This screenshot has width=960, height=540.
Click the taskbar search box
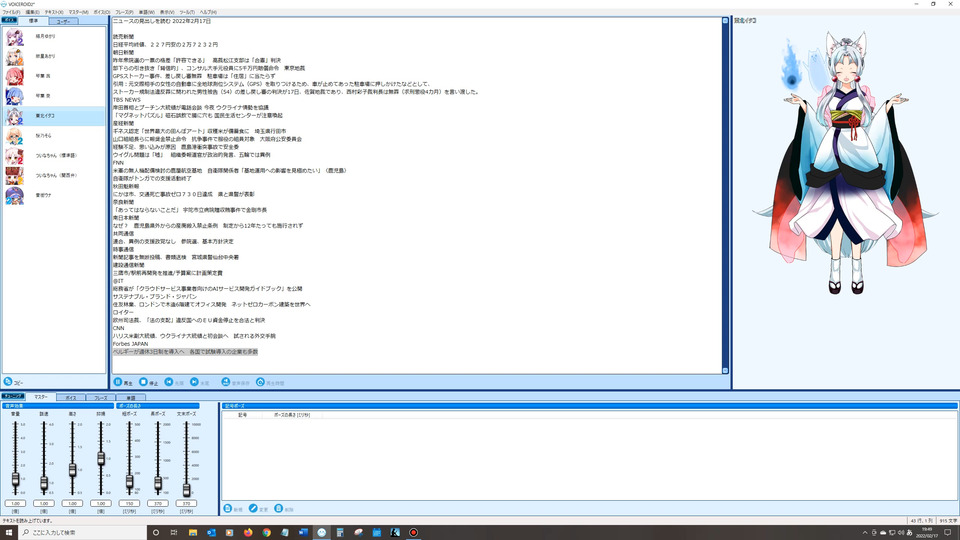point(82,532)
